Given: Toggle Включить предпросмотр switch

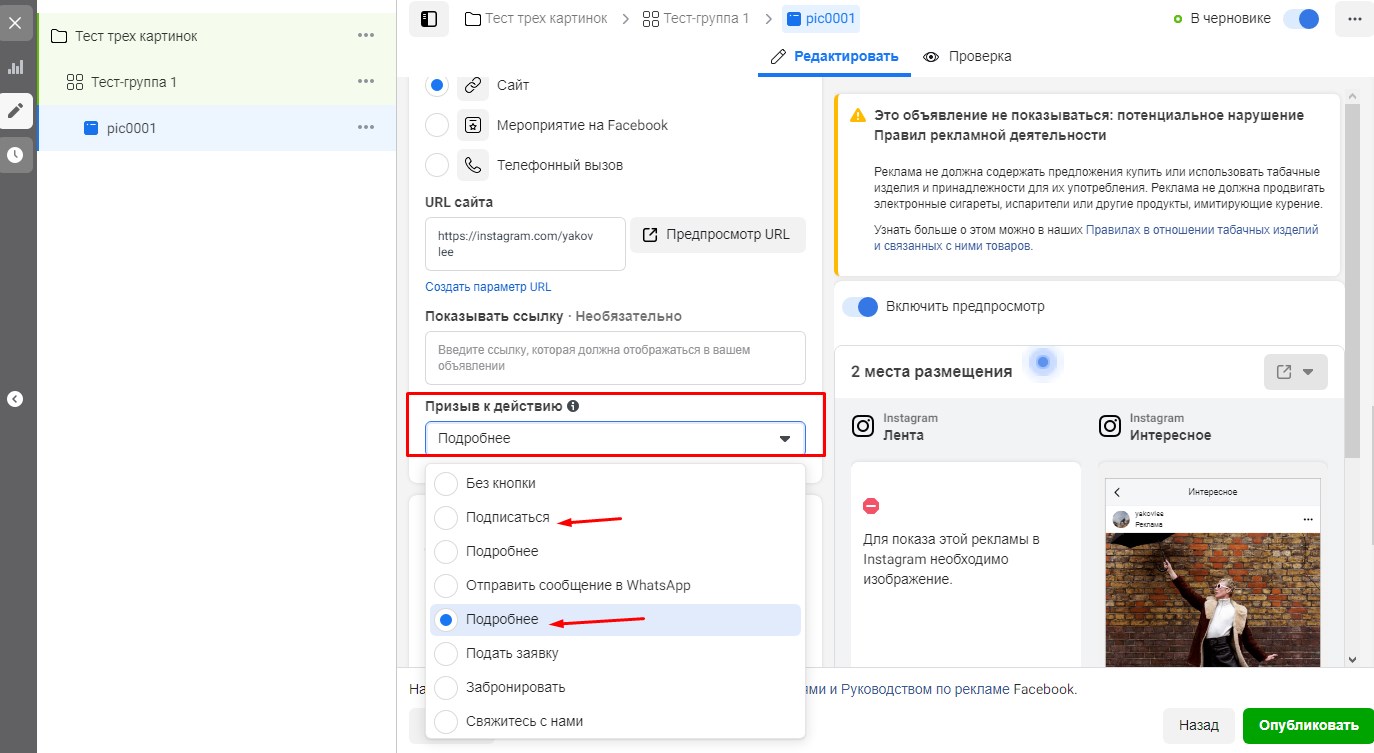Looking at the screenshot, I should [x=860, y=307].
